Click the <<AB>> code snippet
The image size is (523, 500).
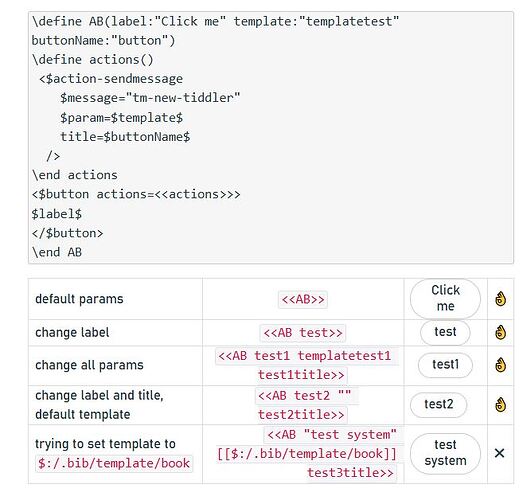tap(303, 299)
